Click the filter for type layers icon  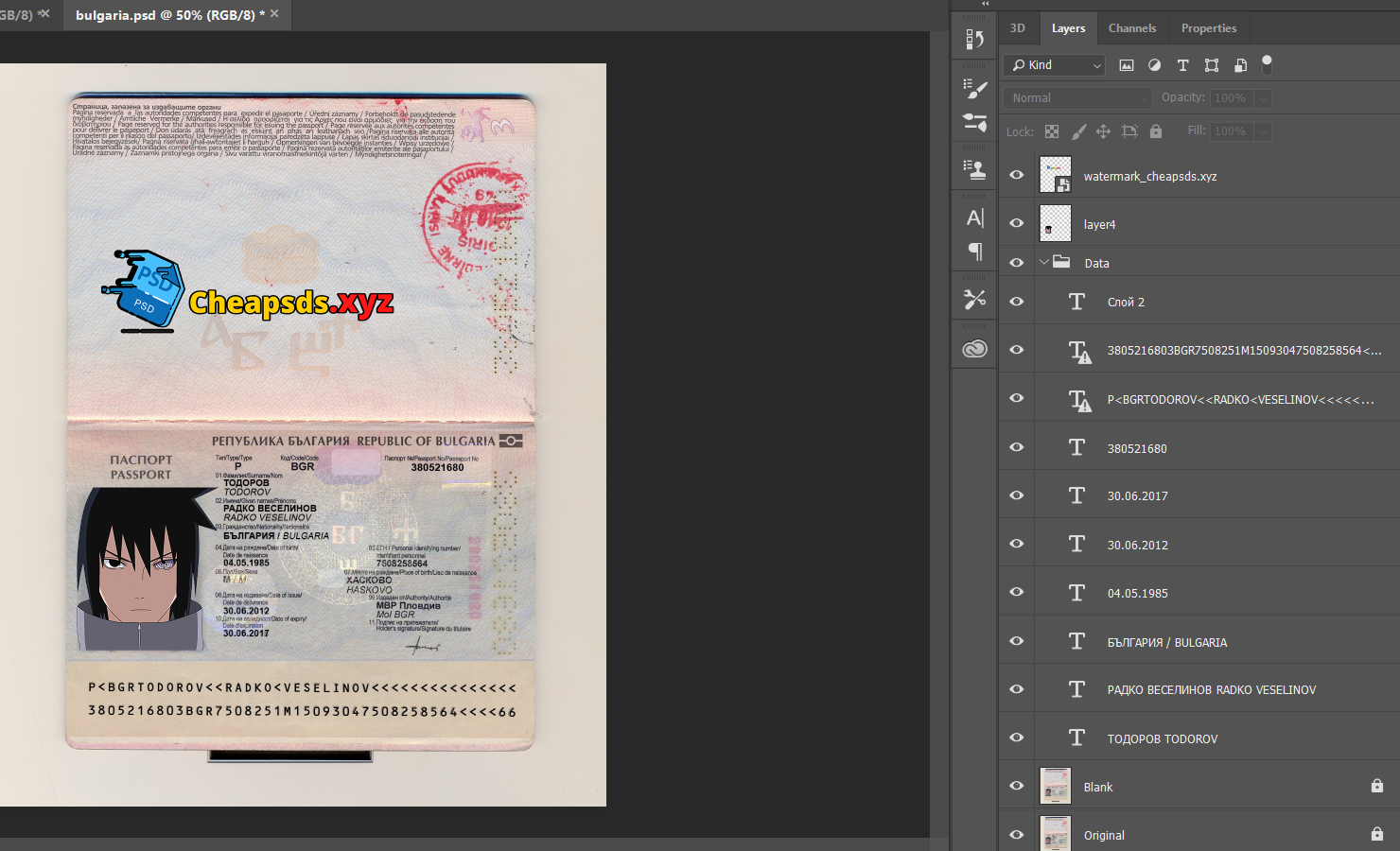[1182, 65]
